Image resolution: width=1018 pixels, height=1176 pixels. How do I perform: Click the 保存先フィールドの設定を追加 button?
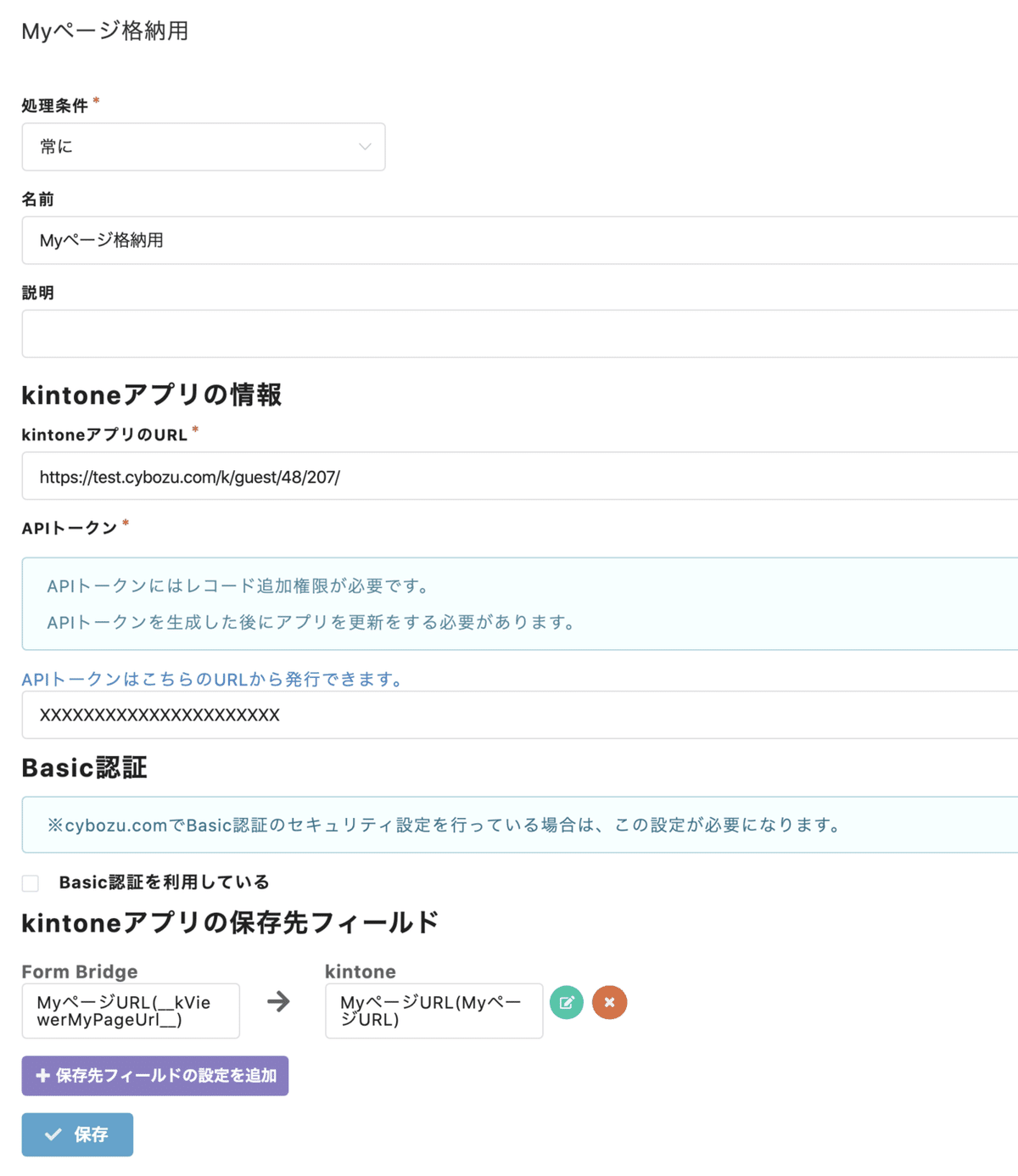click(x=155, y=1075)
